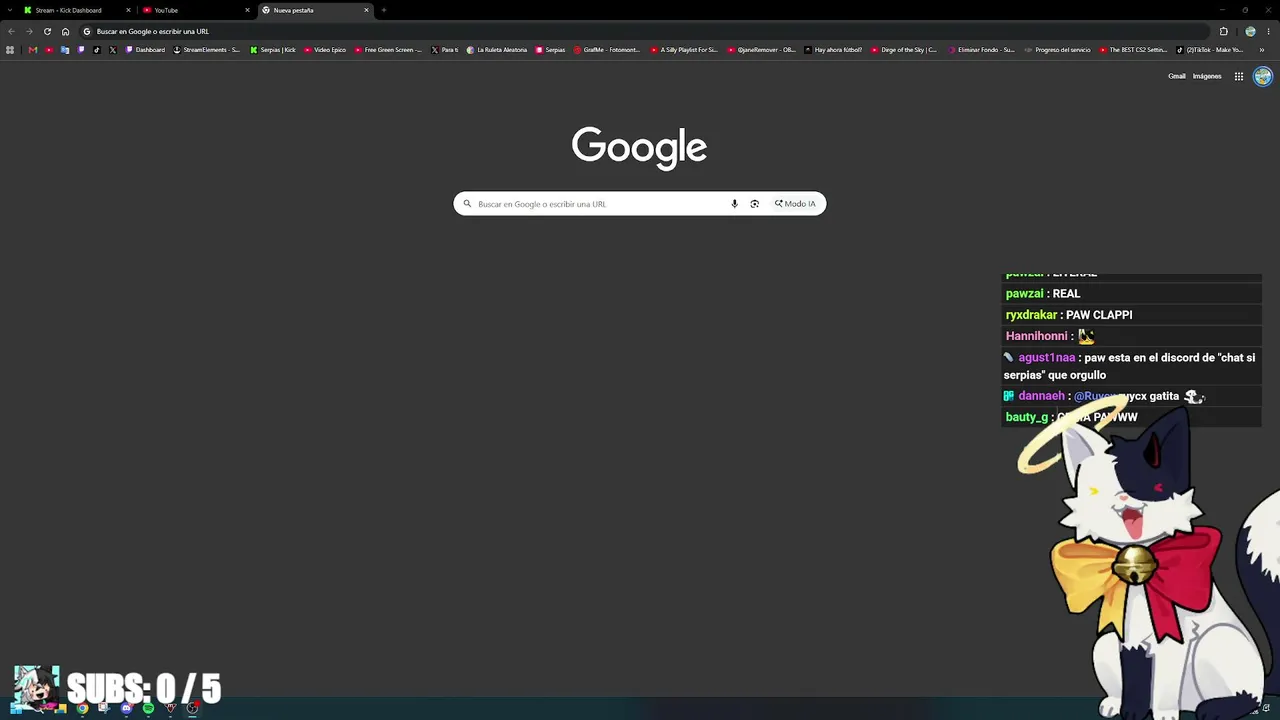The image size is (1280, 720).
Task: Open the Chrome three-dot menu
Action: (1268, 31)
